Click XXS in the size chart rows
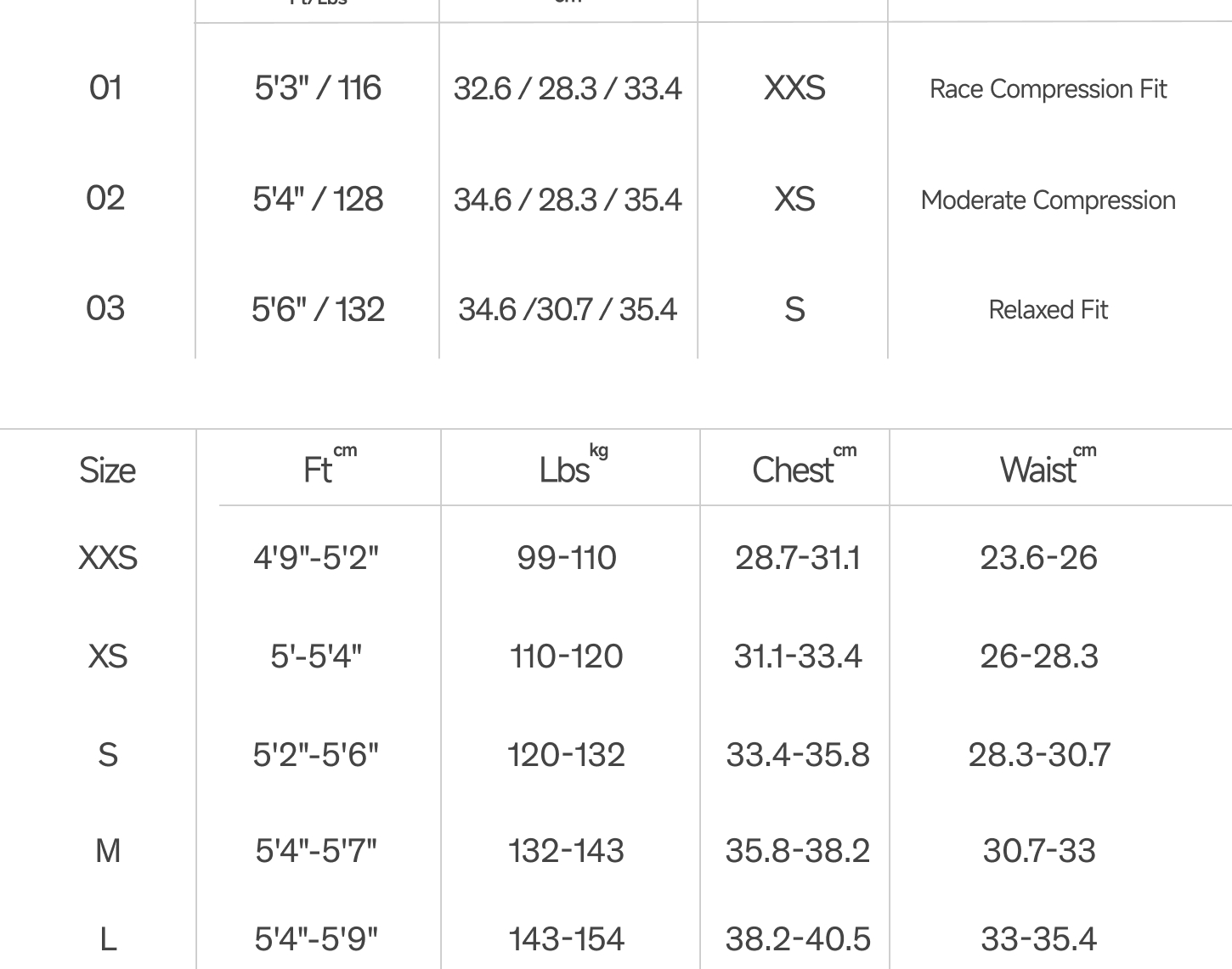Screen dimensions: 1232x969 [x=108, y=559]
